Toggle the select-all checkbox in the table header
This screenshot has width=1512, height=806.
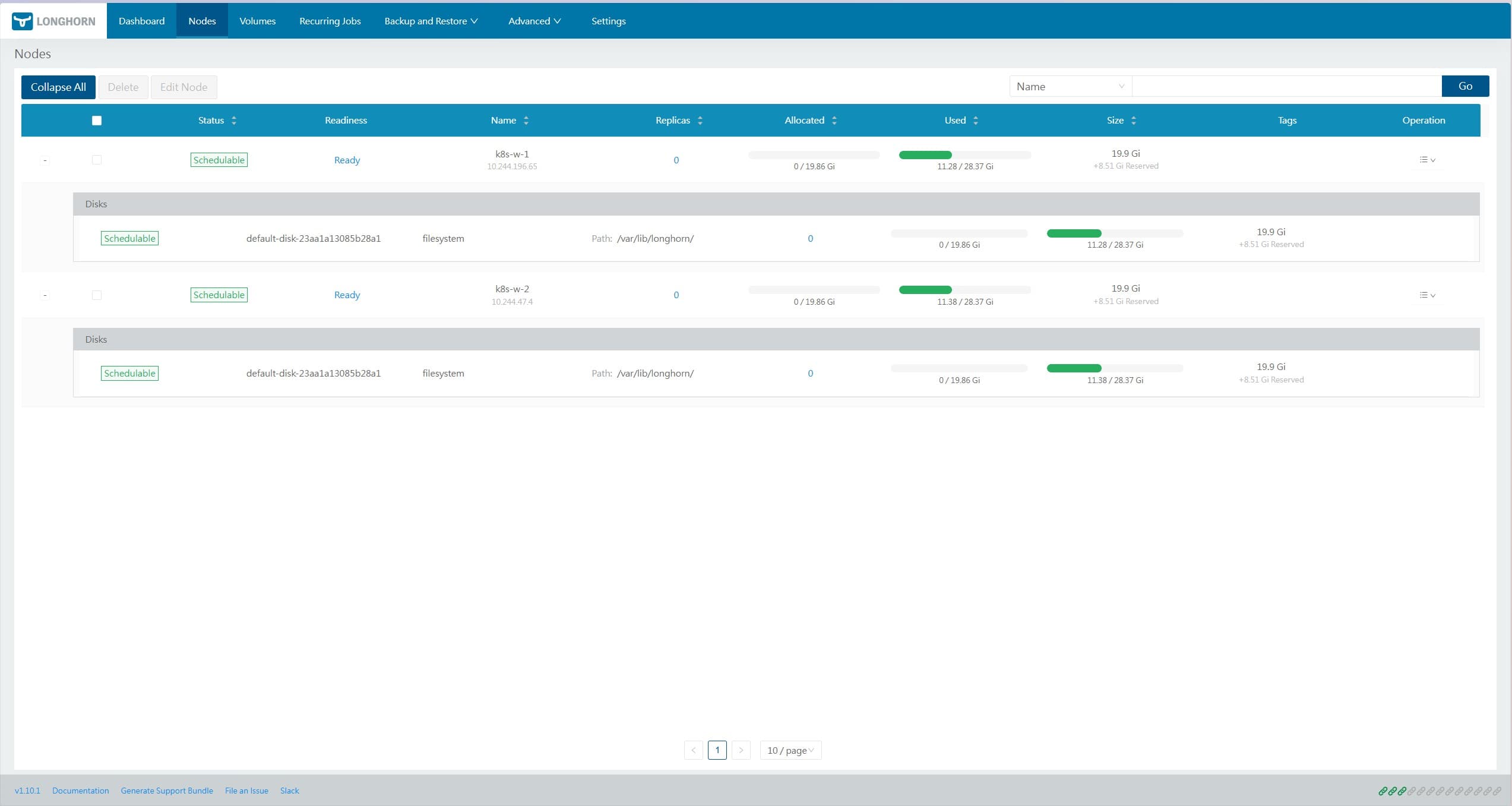(97, 120)
